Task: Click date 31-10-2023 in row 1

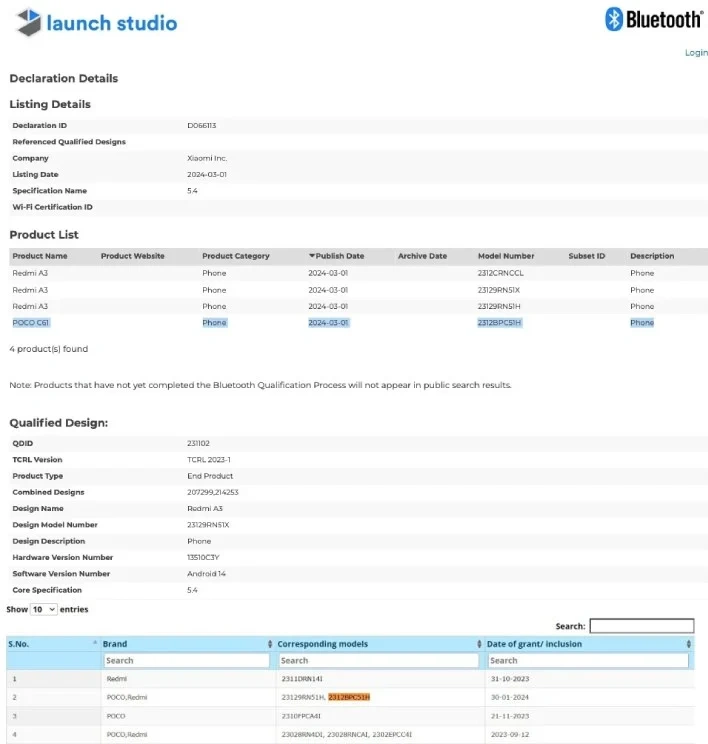Action: (x=510, y=679)
